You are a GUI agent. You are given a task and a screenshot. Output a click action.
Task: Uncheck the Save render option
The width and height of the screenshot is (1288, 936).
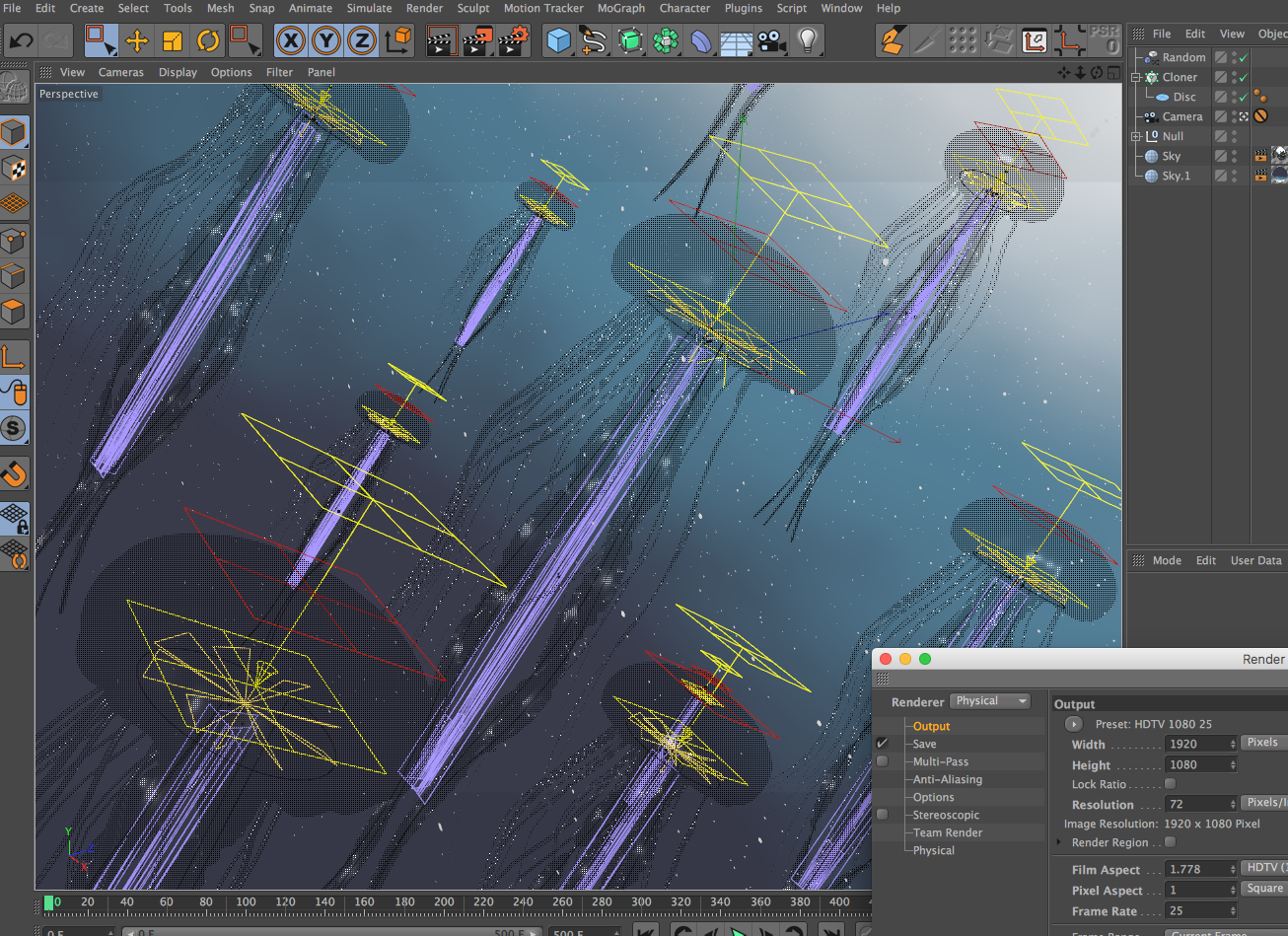pos(882,744)
